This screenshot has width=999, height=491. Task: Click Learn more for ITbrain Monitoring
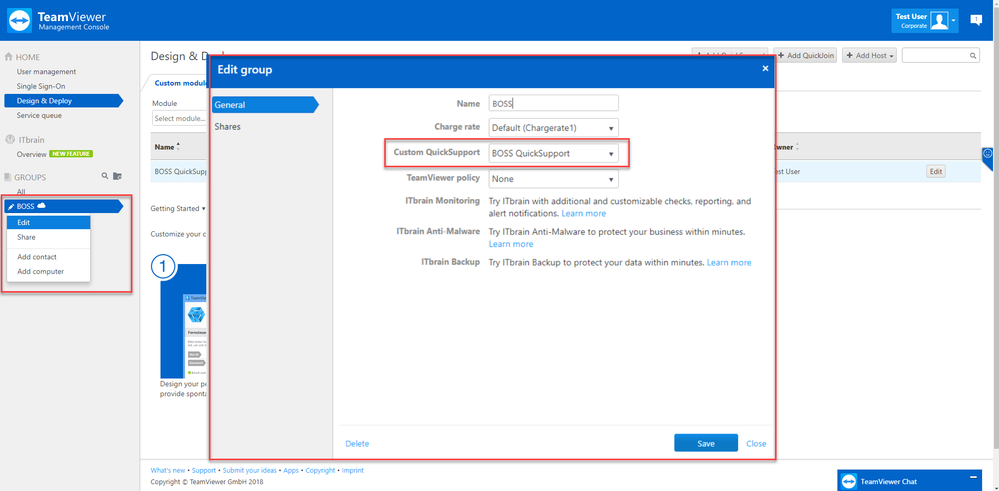pos(584,213)
